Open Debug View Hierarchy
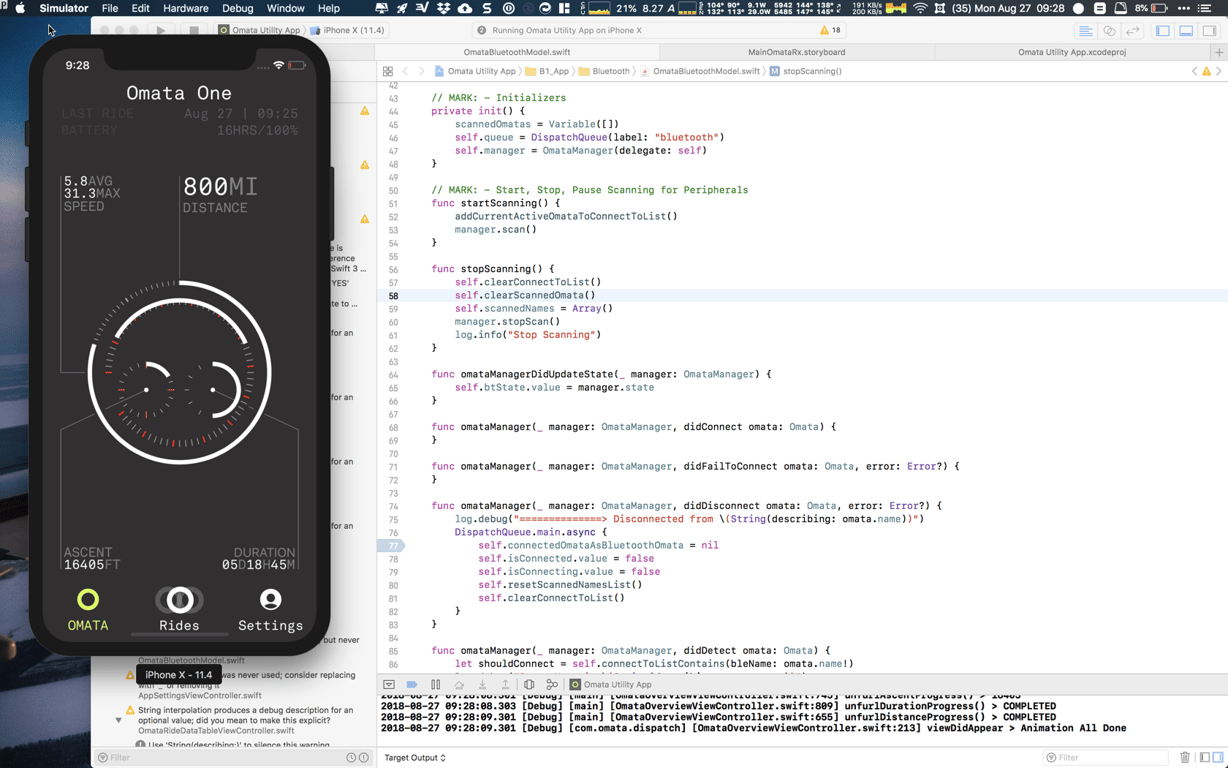This screenshot has width=1228, height=768. (529, 685)
